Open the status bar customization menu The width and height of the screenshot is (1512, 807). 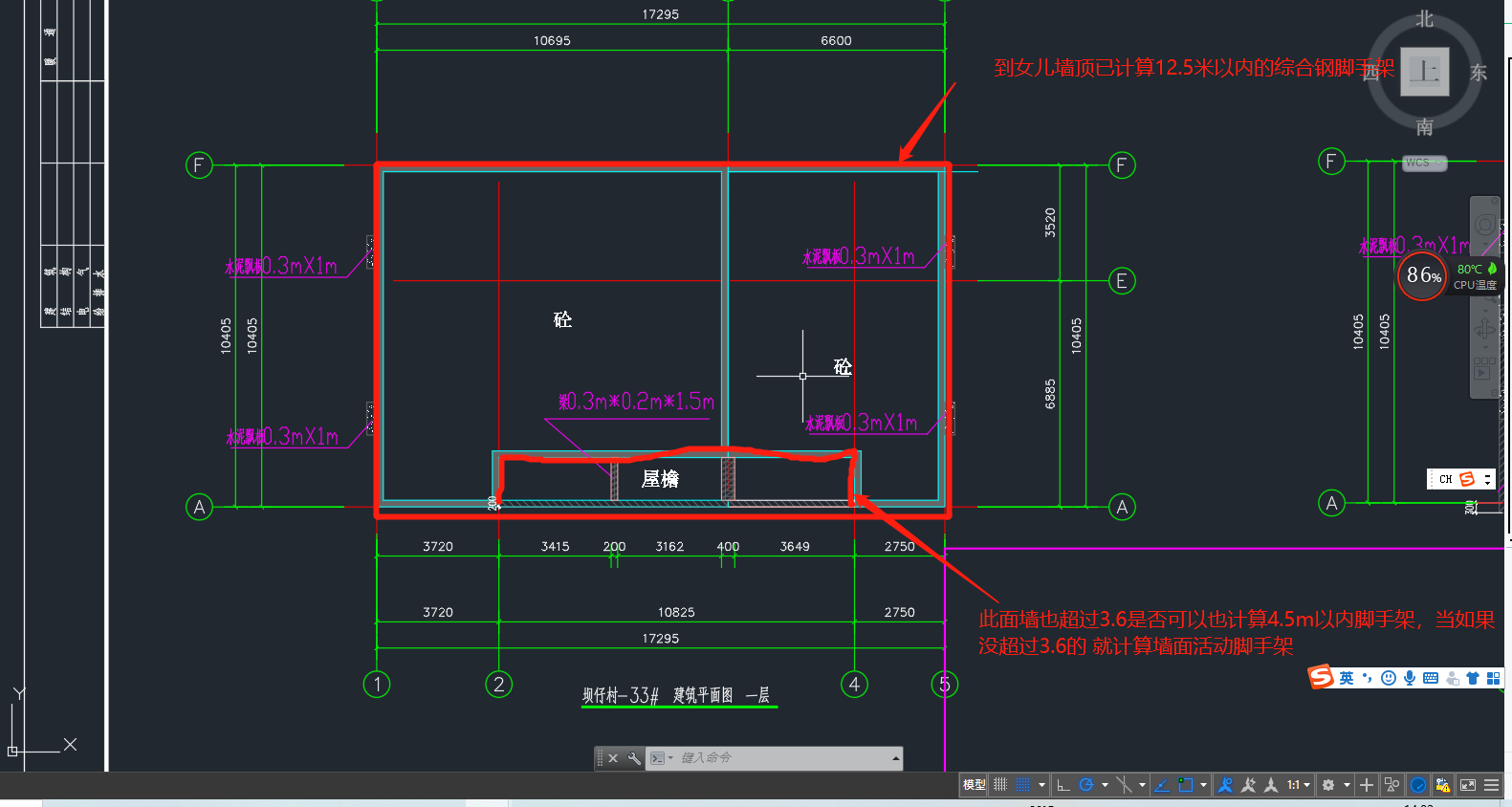1492,785
